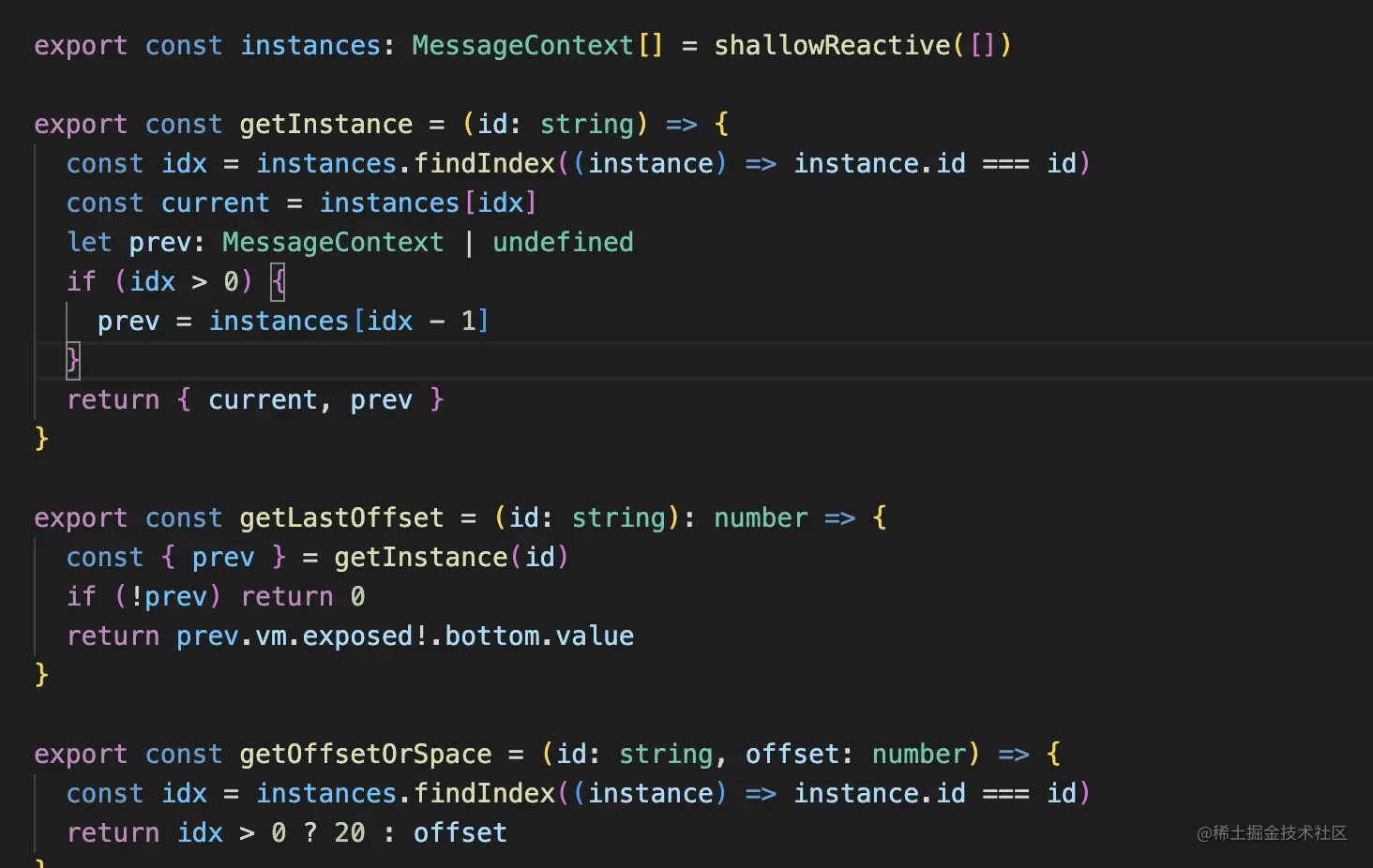This screenshot has height=868, width=1373.
Task: Place cursor on function name 'getInstance' declaration
Action: (x=325, y=124)
